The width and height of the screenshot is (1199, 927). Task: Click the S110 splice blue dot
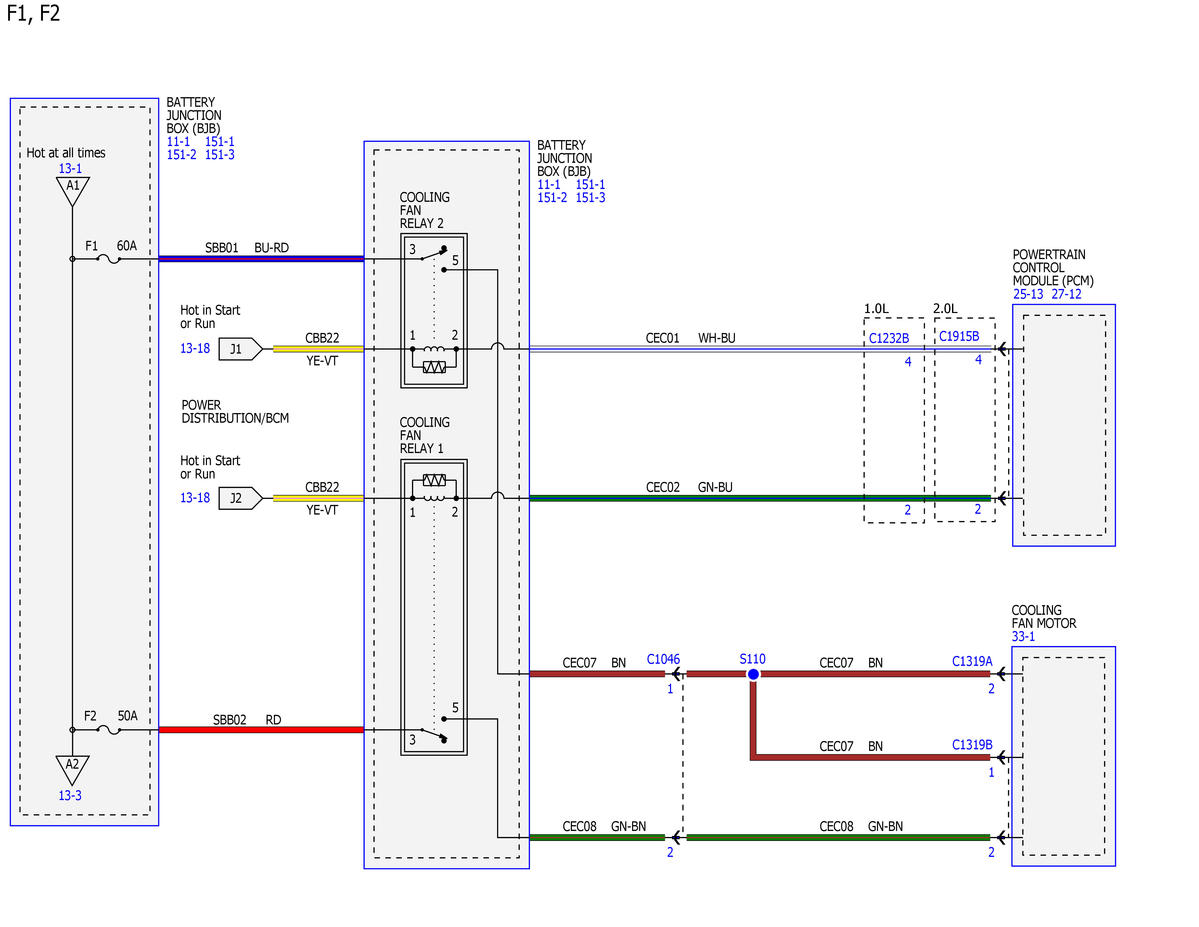click(x=753, y=674)
